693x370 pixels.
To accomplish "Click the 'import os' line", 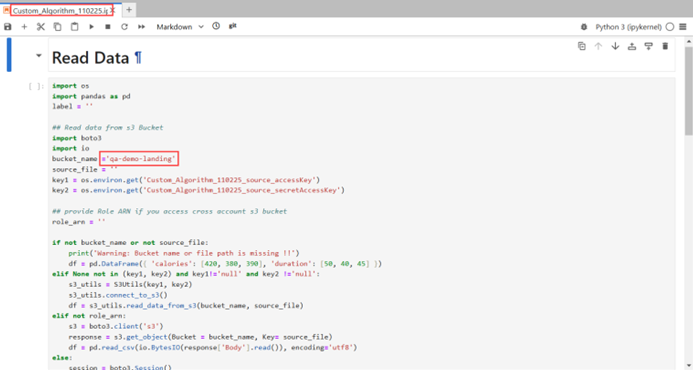I will 71,86.
